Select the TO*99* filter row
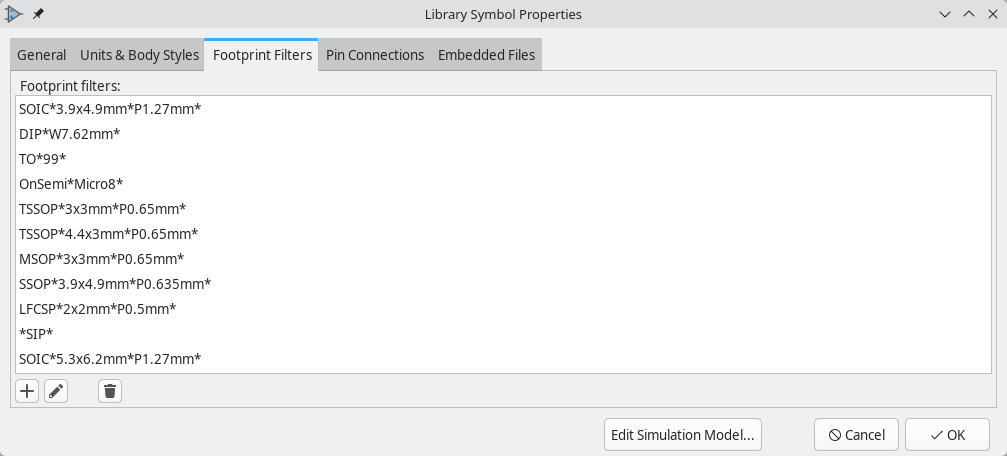The width and height of the screenshot is (1007, 456). [x=43, y=159]
